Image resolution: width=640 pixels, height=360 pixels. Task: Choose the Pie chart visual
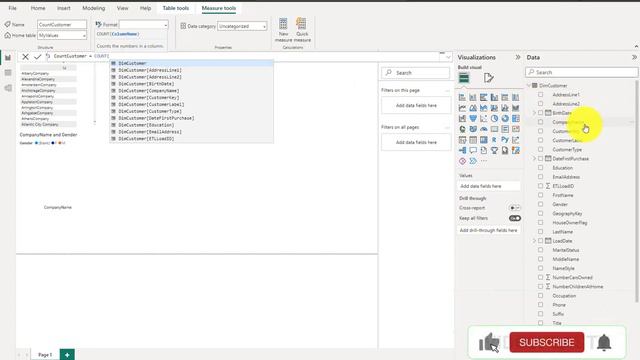pos(494,118)
